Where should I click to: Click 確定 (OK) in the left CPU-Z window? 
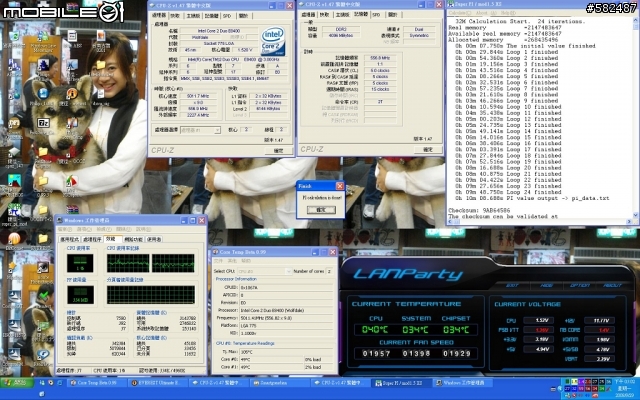(x=278, y=151)
